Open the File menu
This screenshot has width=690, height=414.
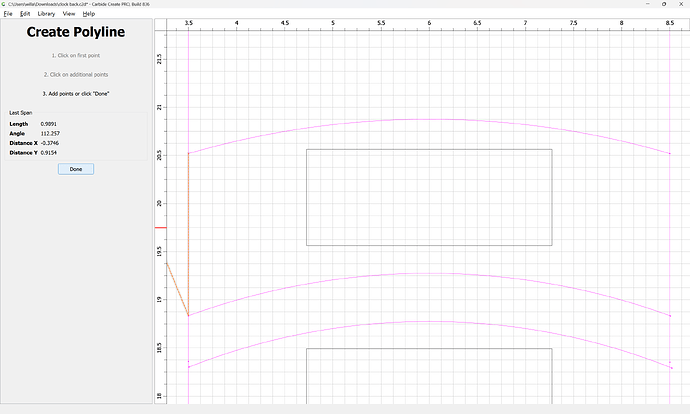(8, 14)
